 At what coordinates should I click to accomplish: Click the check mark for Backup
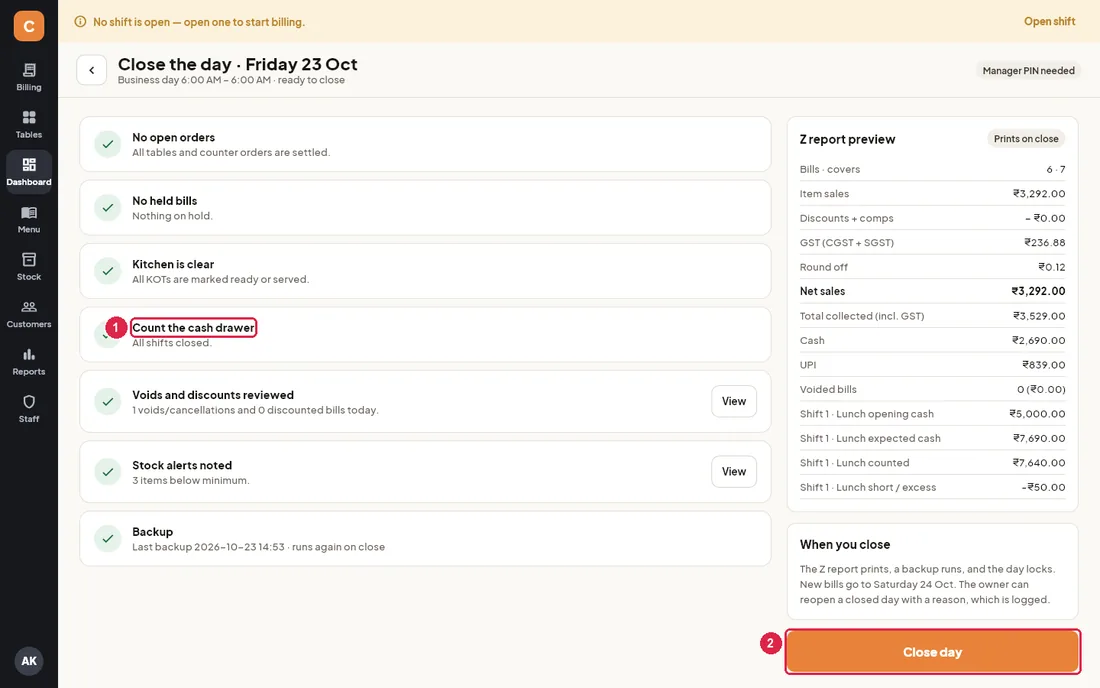pos(107,539)
